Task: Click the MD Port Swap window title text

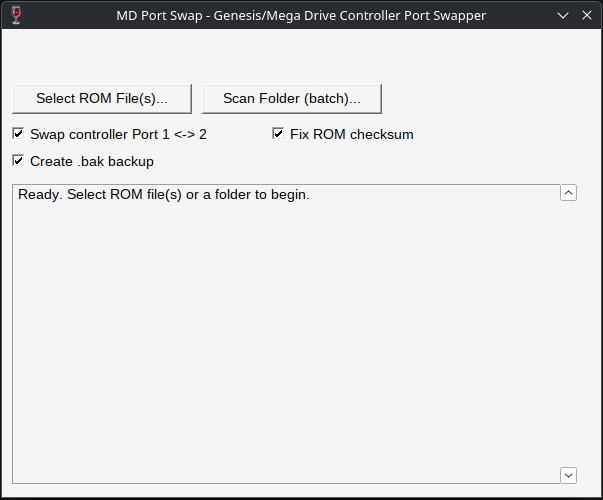Action: [x=301, y=15]
